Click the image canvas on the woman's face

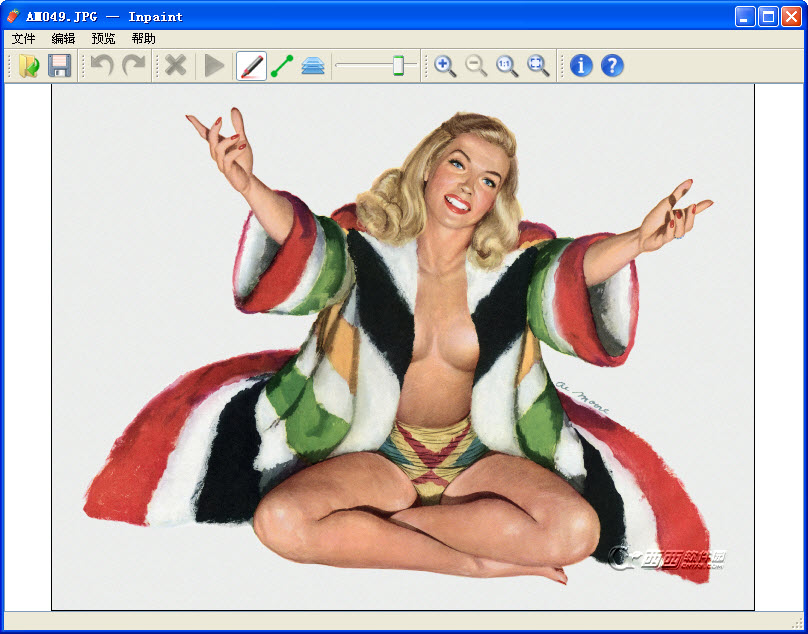pos(466,180)
